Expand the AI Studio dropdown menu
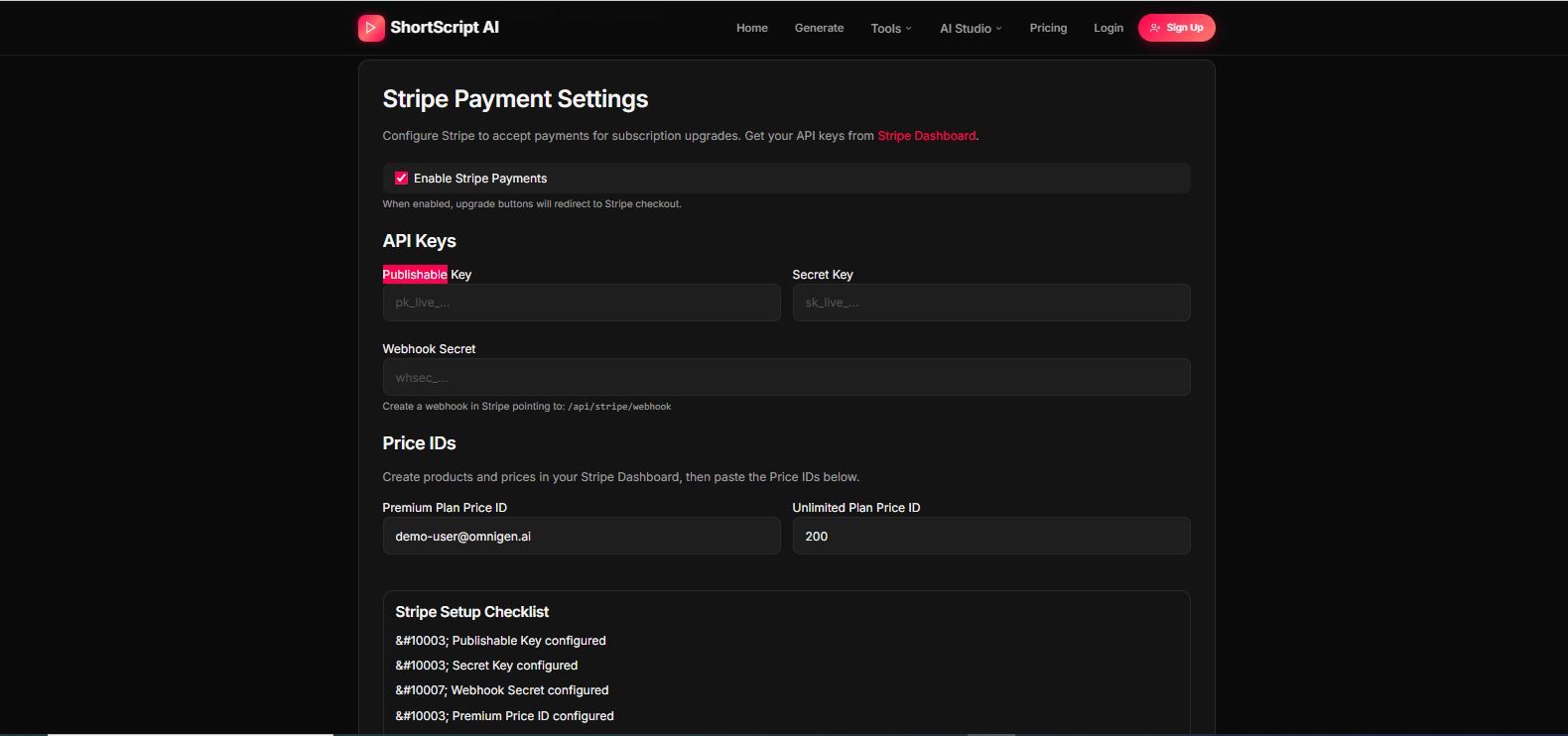The width and height of the screenshot is (1568, 736). click(x=971, y=29)
